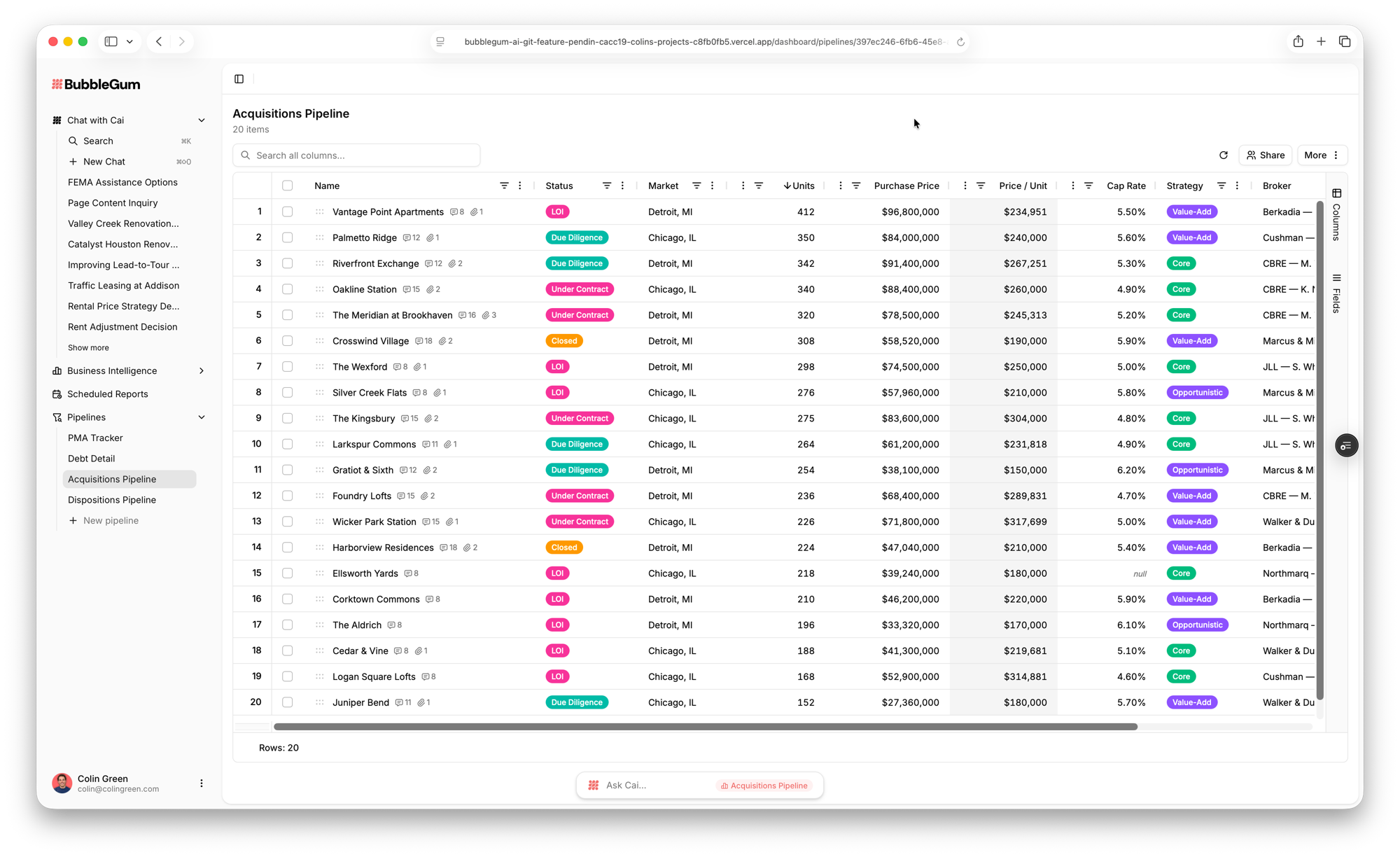
Task: Open Status column three-dot menu
Action: [623, 186]
